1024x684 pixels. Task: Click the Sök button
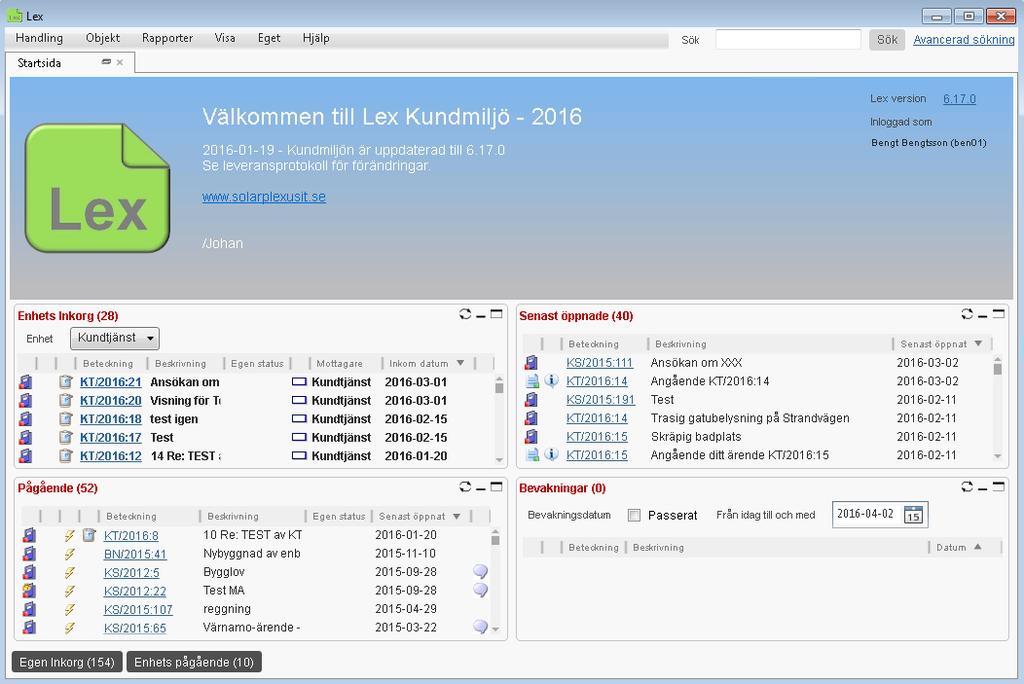click(x=887, y=40)
